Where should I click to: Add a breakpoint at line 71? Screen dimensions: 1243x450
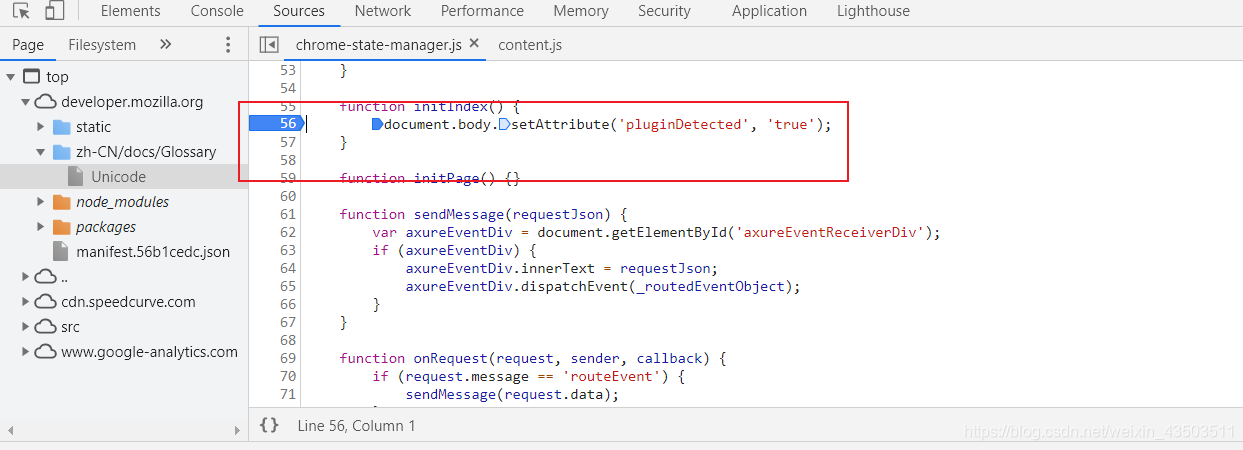click(287, 394)
